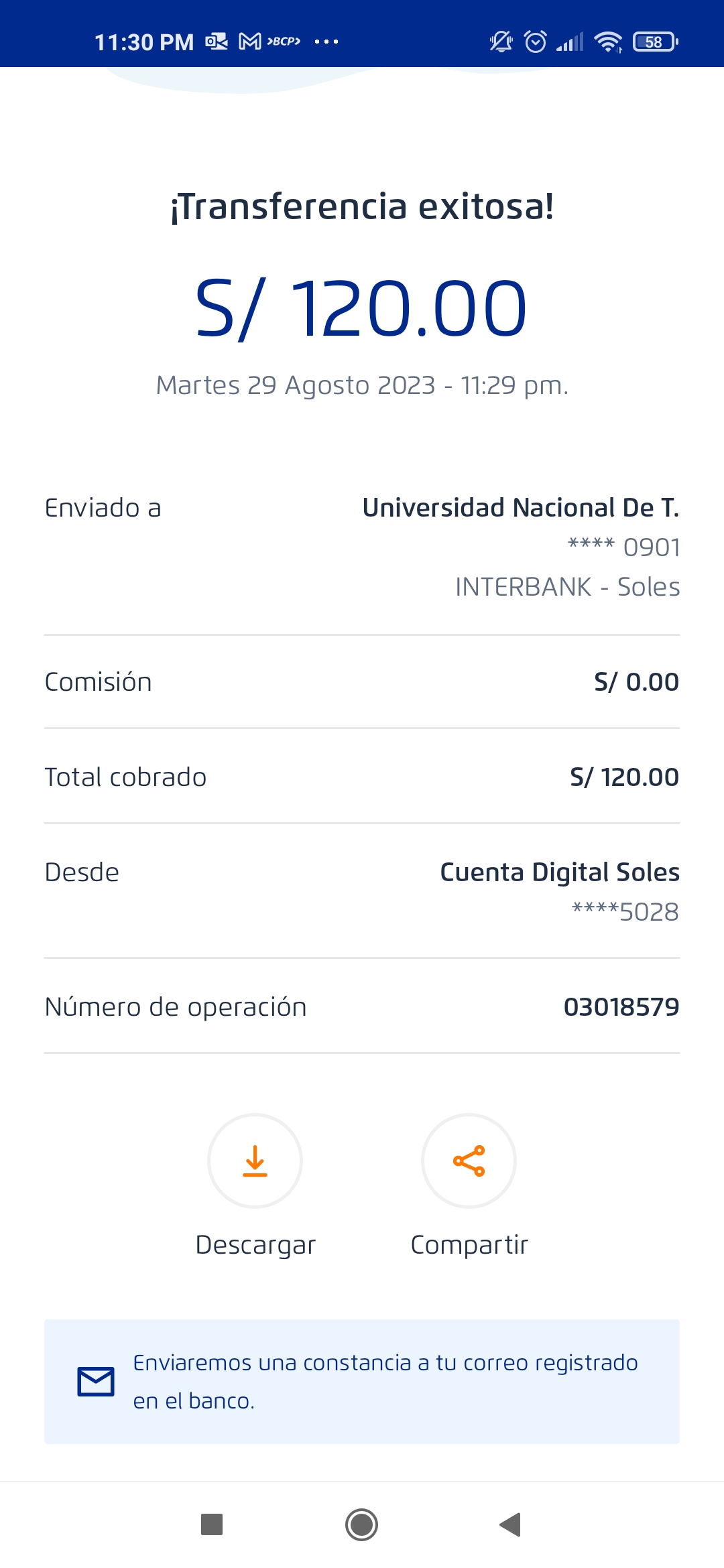Tap operation number 03018579

pyautogui.click(x=621, y=1006)
